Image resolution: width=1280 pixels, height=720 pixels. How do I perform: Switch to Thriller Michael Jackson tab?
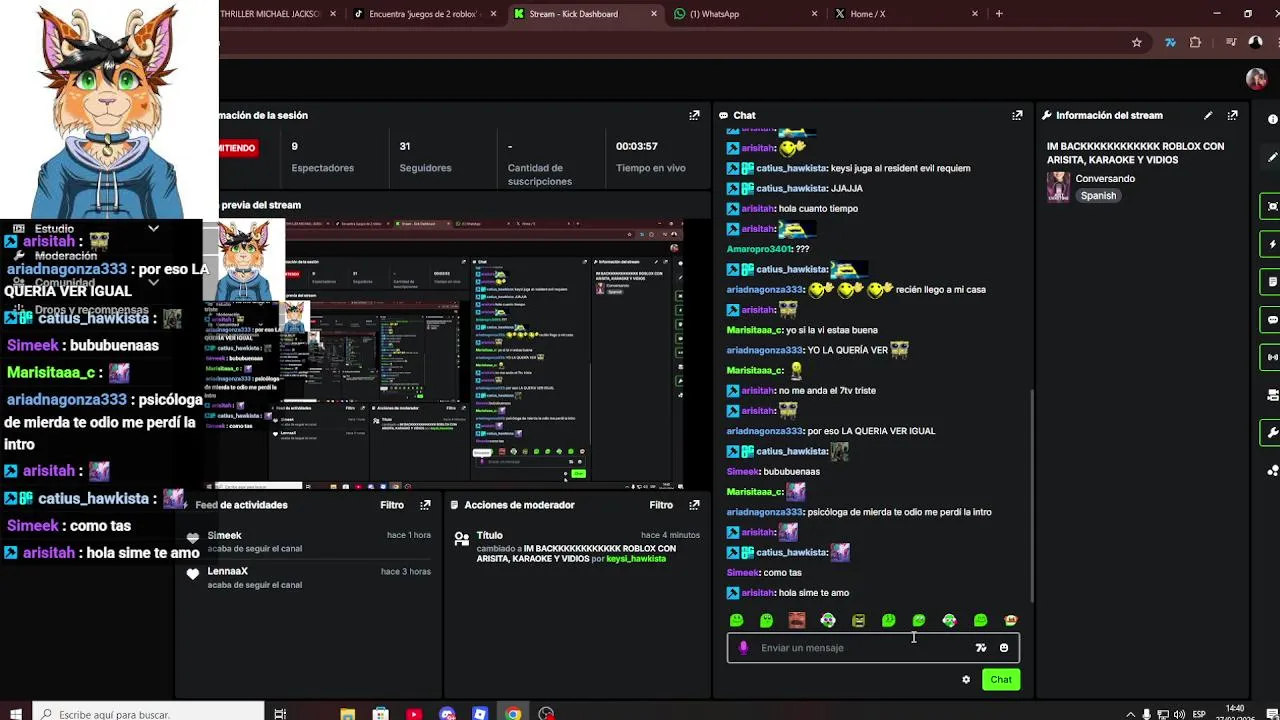point(277,14)
